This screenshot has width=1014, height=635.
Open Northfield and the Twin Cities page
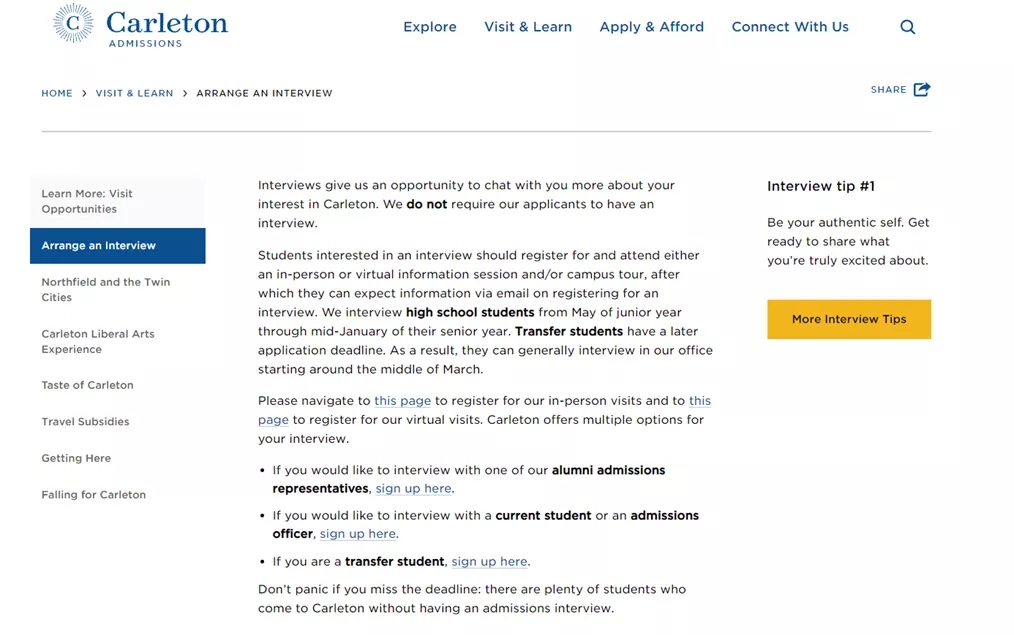106,289
